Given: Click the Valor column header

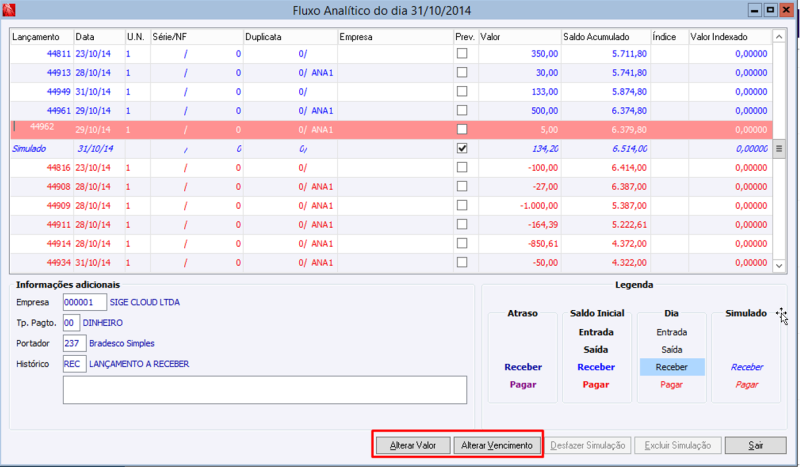Looking at the screenshot, I should (x=519, y=37).
